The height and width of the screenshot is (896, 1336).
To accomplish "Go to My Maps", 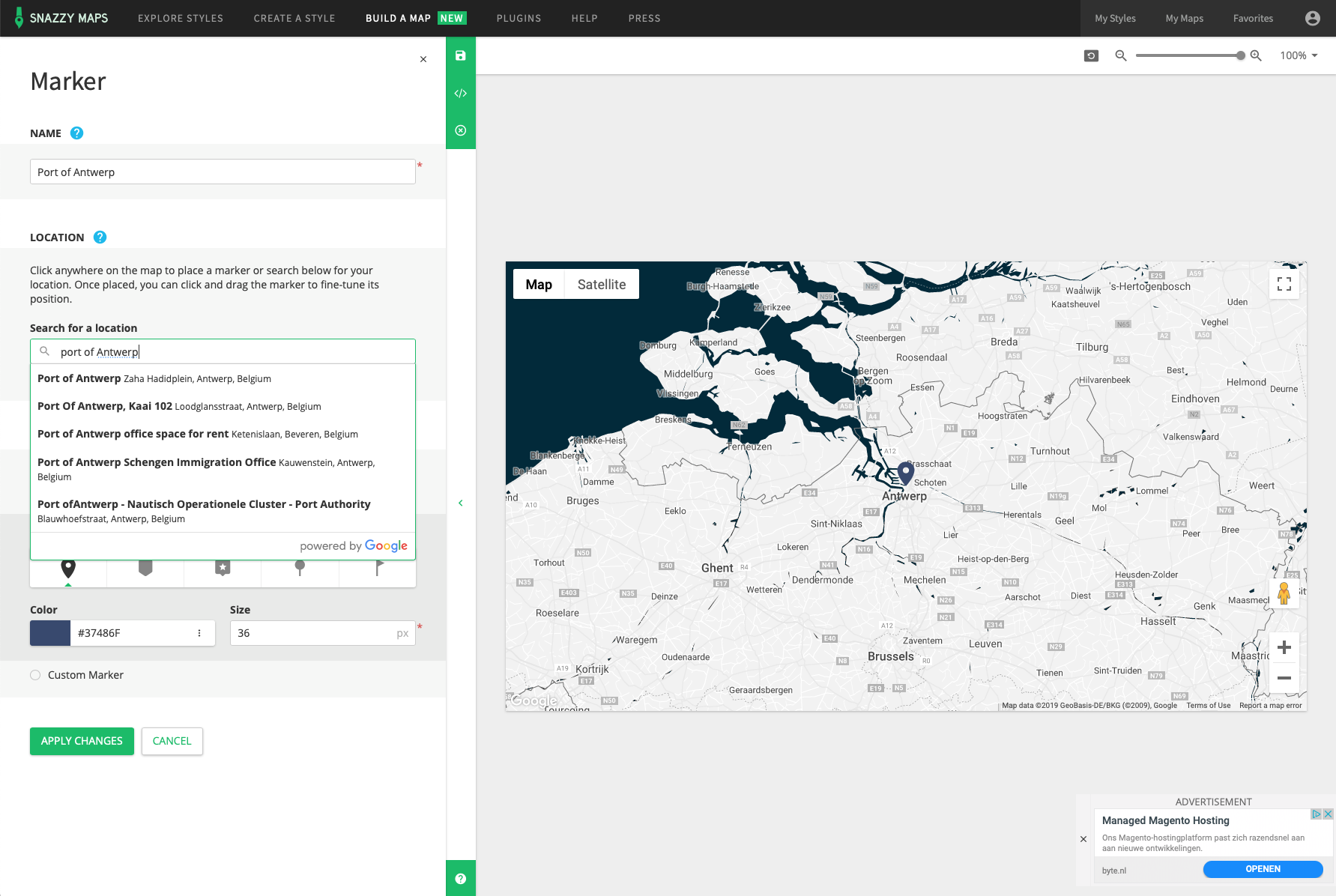I will [x=1185, y=18].
